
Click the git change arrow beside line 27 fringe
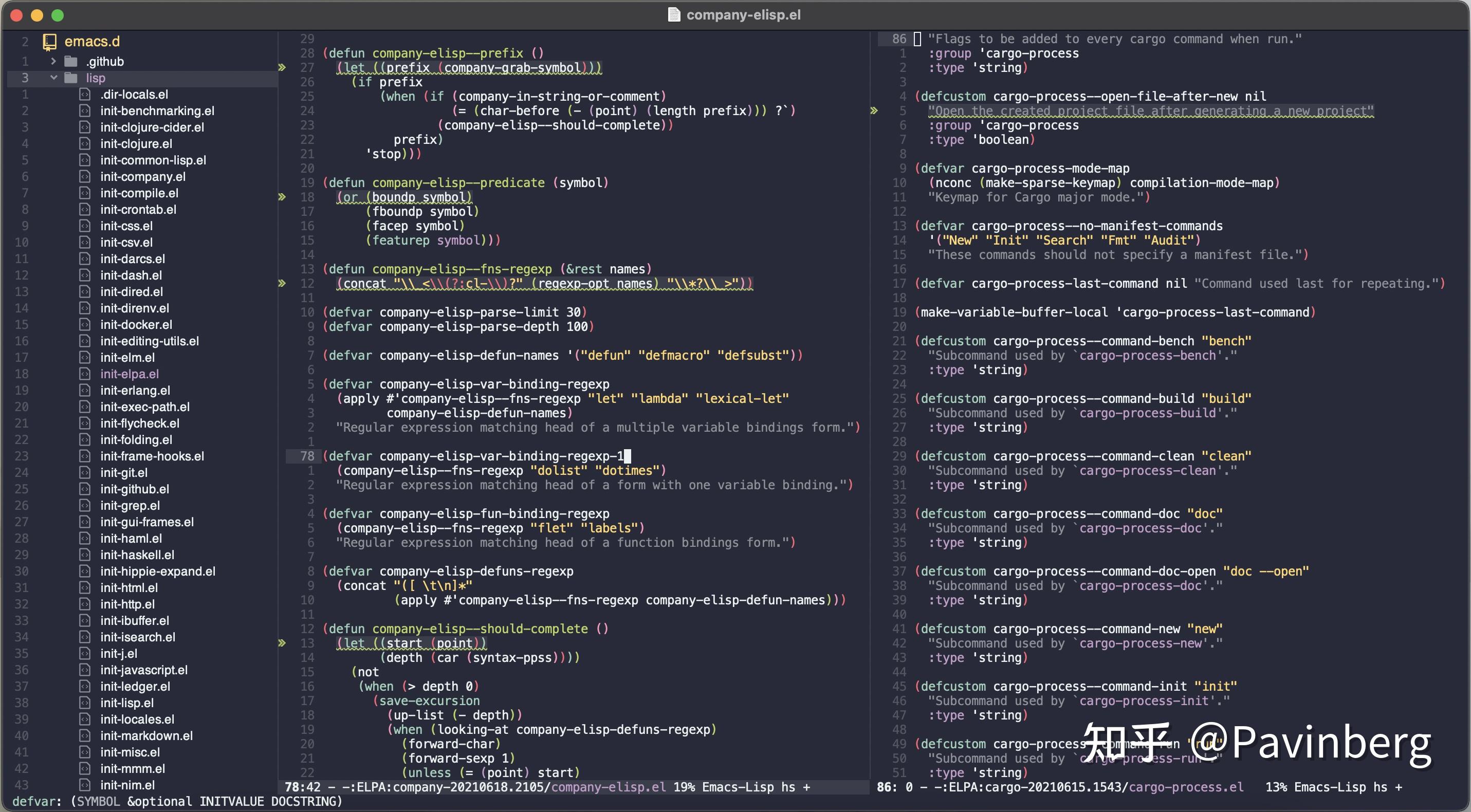tap(282, 67)
